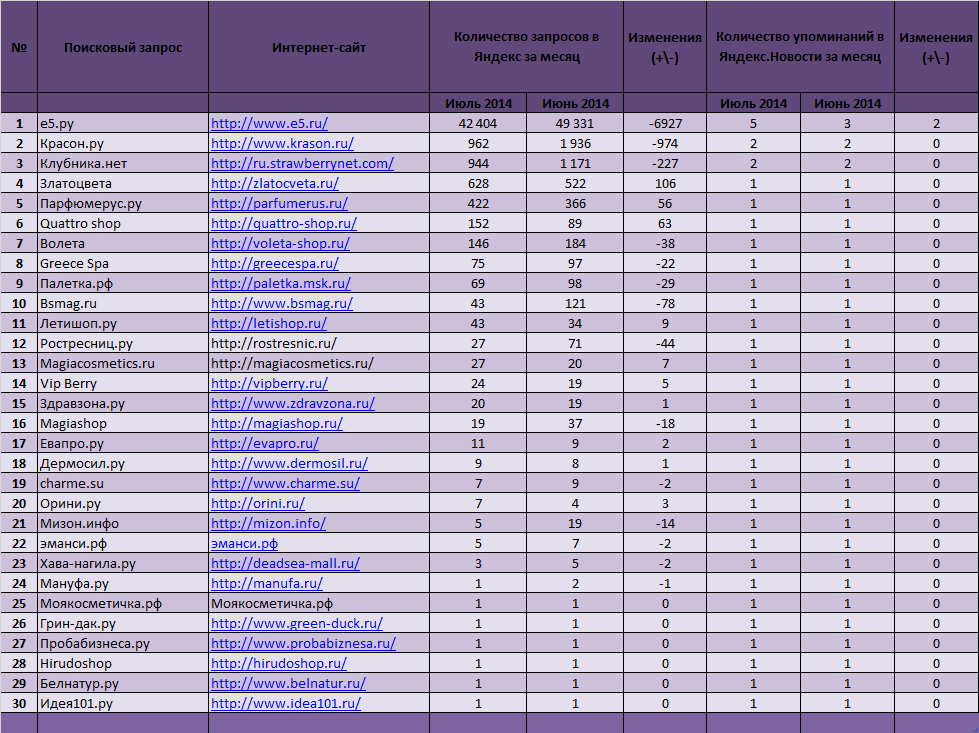Click the vipberry.ru link
Image resolution: width=979 pixels, height=733 pixels.
[x=269, y=383]
